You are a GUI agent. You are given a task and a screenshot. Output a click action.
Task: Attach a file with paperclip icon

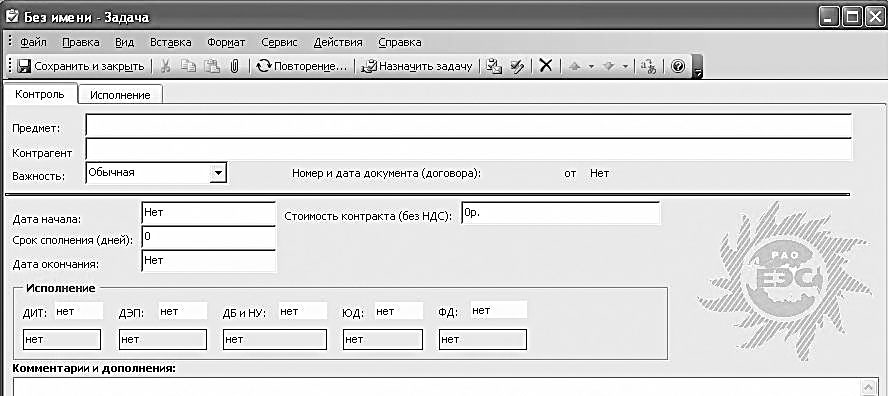point(234,66)
